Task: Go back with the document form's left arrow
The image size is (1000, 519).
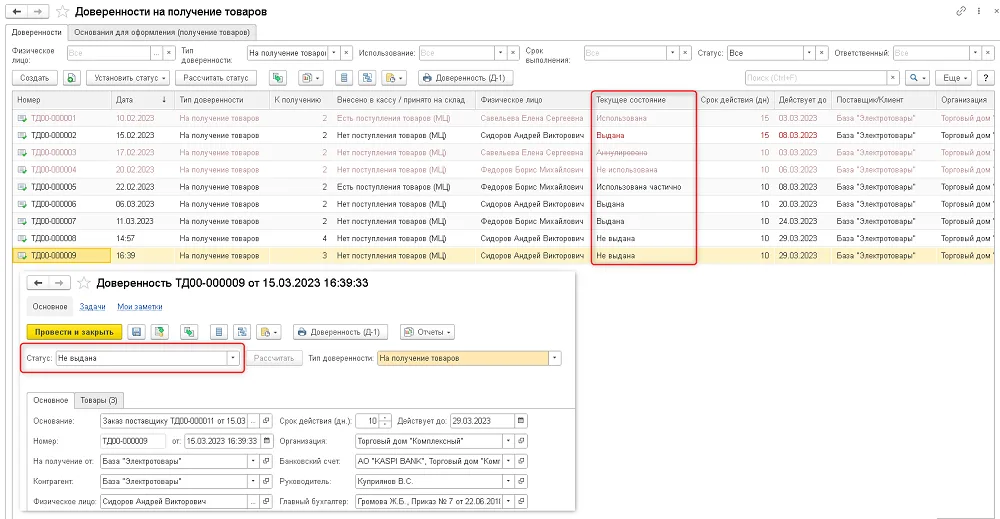Action: (38, 283)
